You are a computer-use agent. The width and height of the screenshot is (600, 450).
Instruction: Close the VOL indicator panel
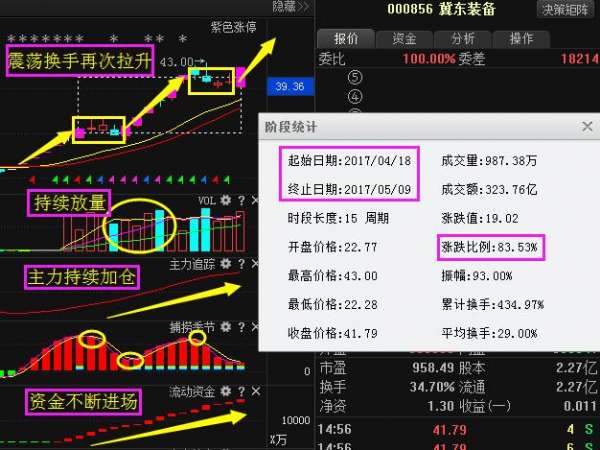point(255,200)
